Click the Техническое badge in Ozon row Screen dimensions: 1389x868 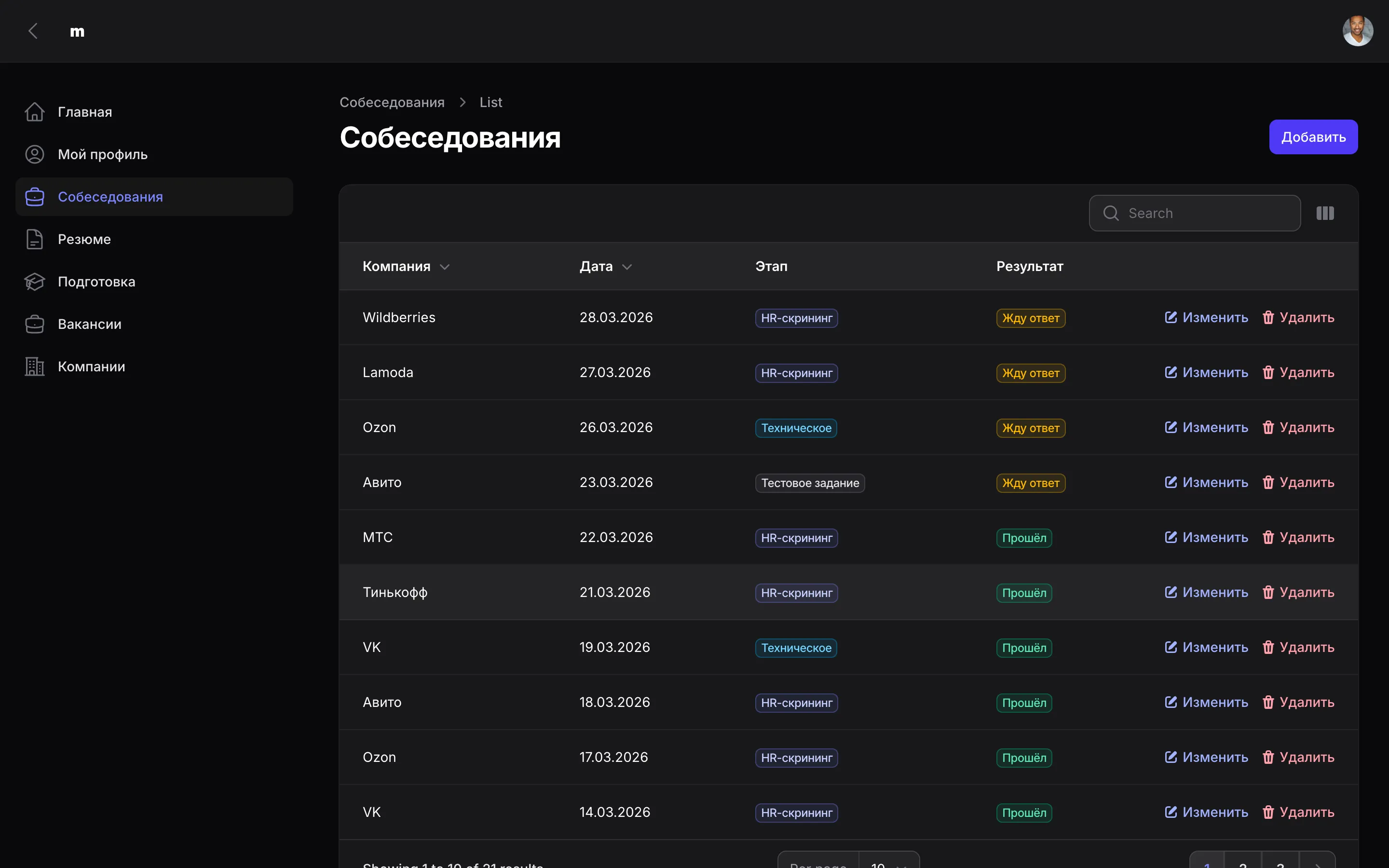795,428
